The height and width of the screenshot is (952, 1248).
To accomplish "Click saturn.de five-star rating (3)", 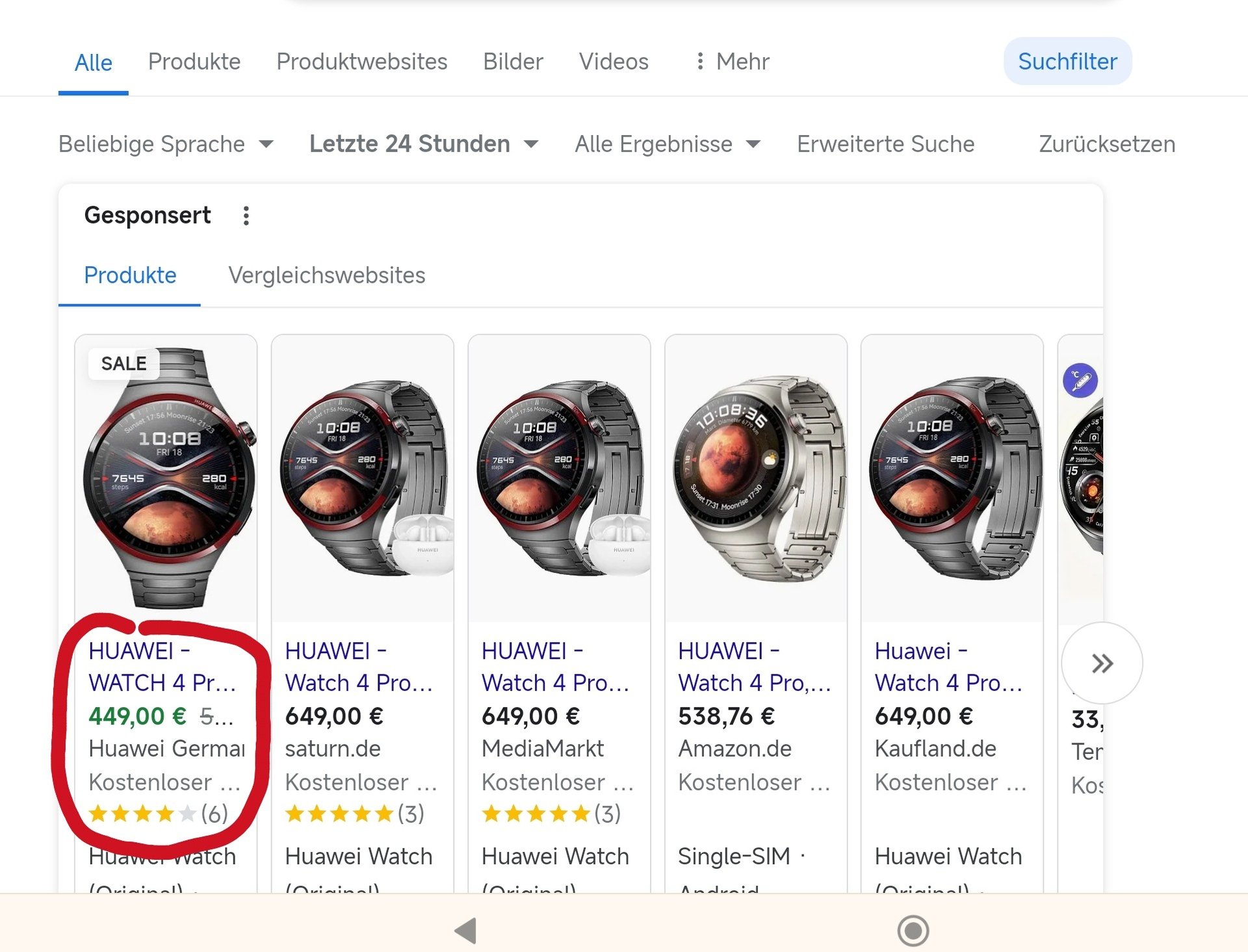I will click(355, 813).
